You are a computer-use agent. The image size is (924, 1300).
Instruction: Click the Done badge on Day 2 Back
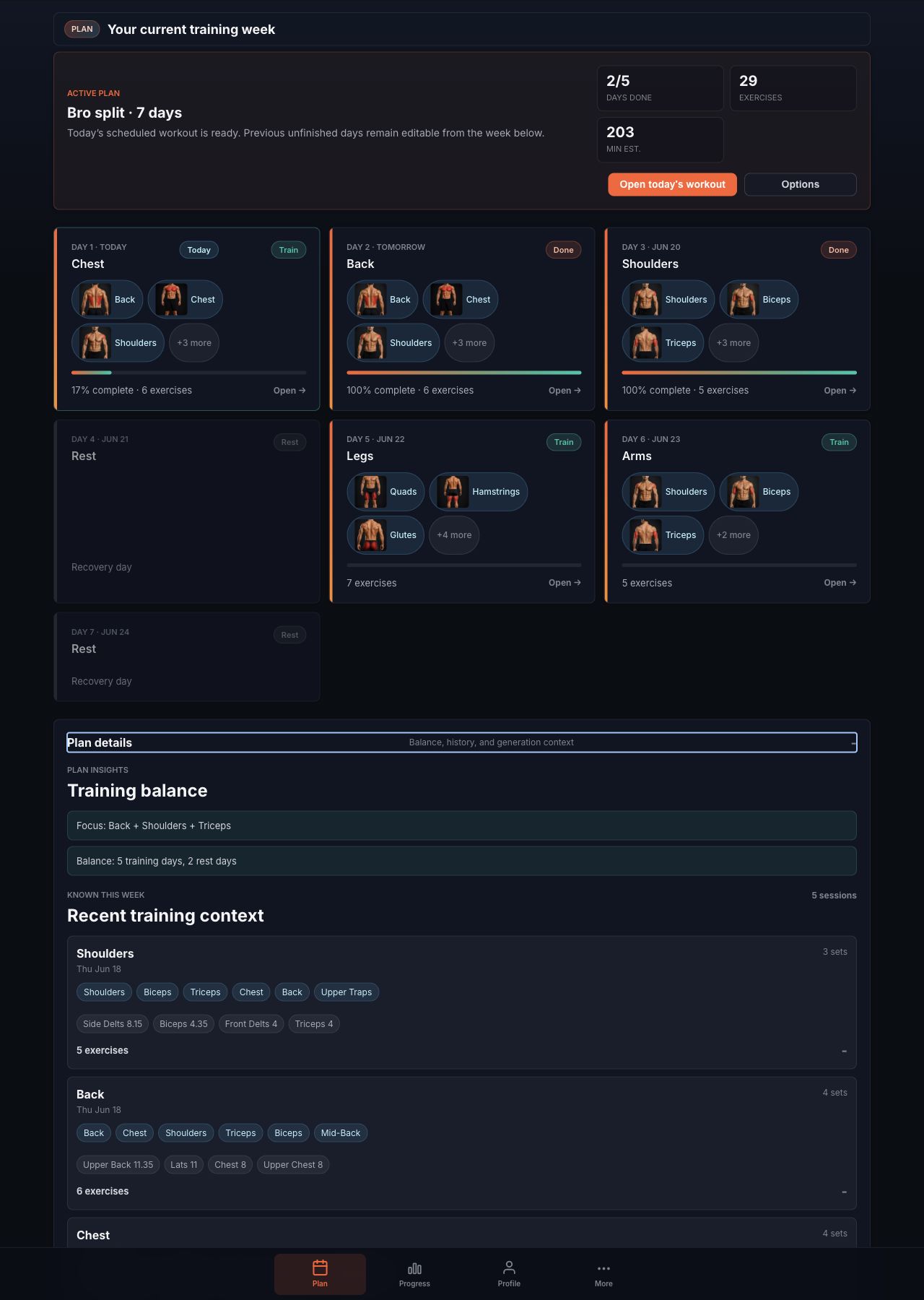(563, 250)
